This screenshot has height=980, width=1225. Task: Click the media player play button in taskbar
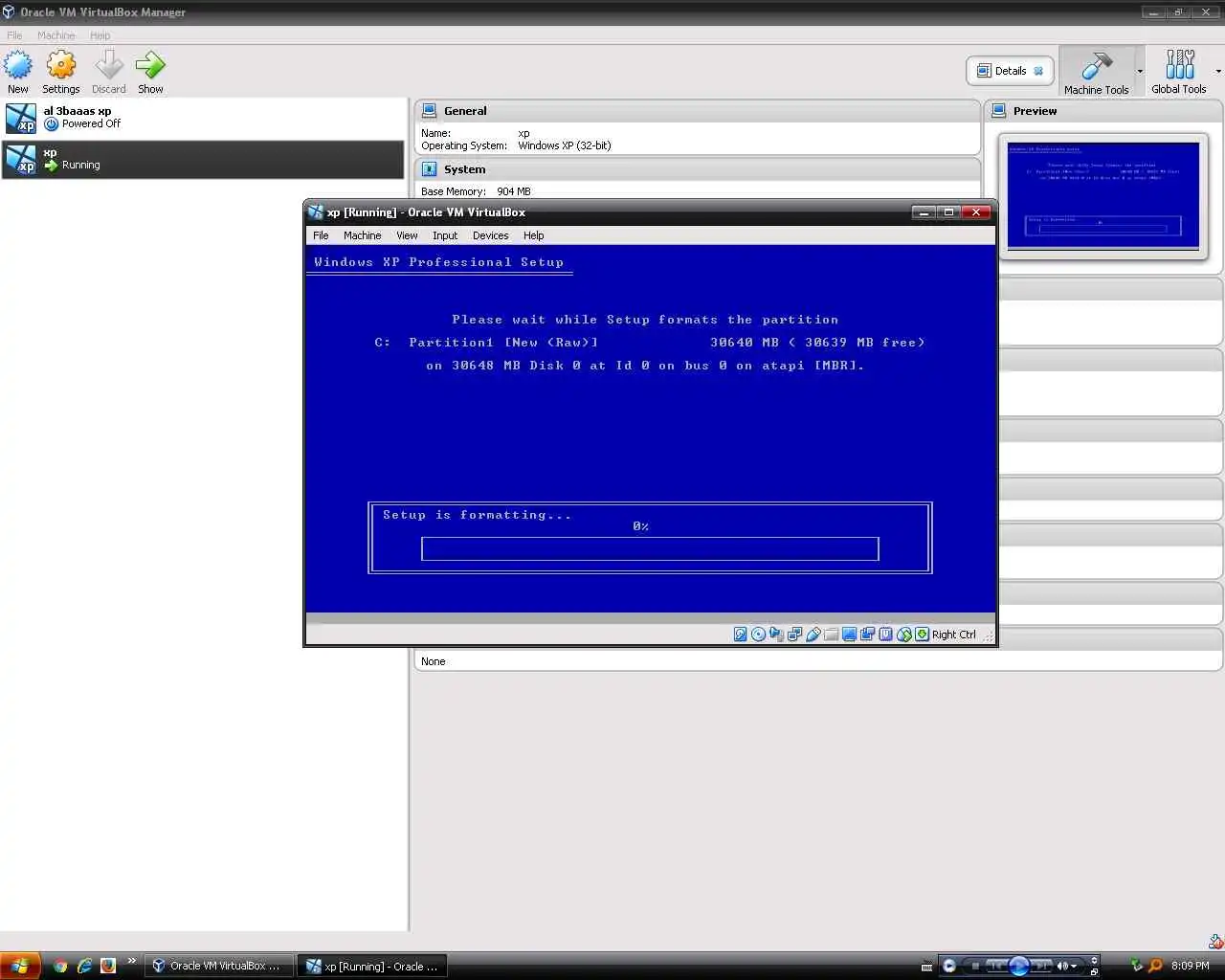tap(1018, 966)
